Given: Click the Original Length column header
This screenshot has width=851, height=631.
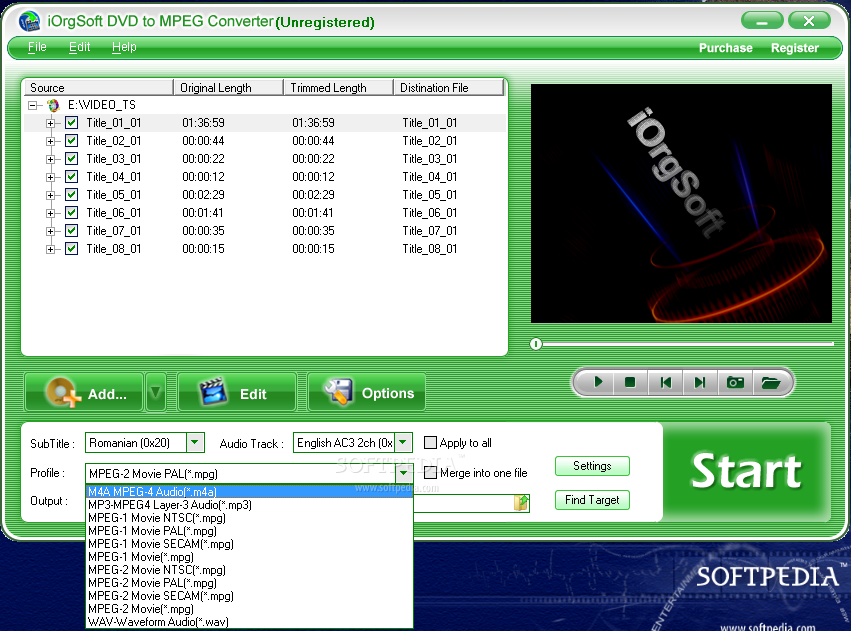Looking at the screenshot, I should point(228,87).
